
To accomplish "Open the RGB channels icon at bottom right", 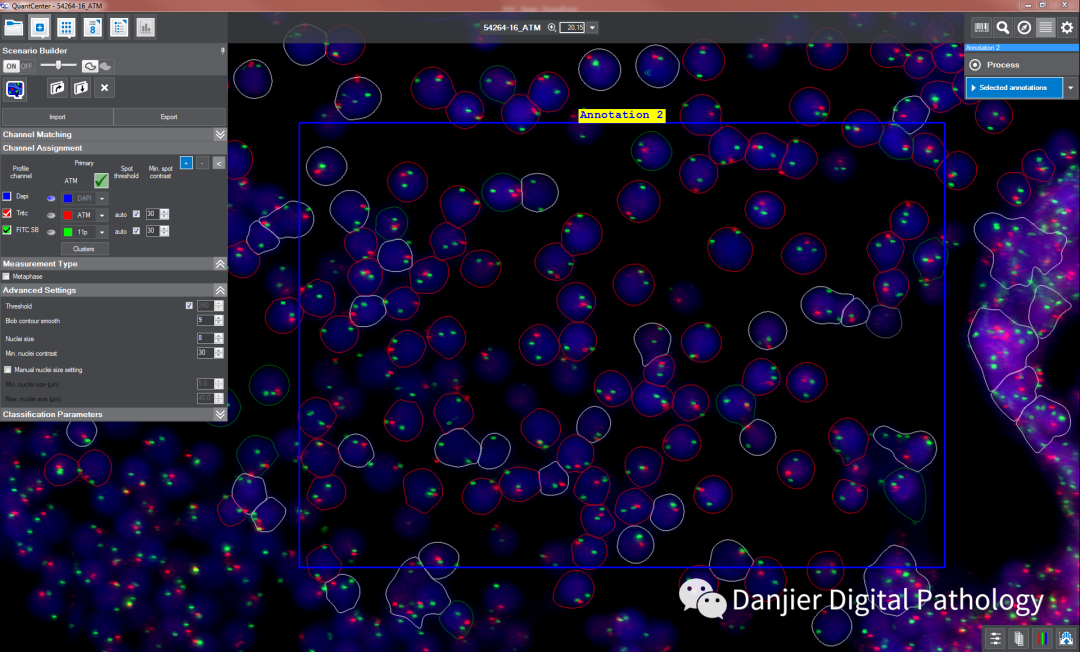I will (1043, 638).
